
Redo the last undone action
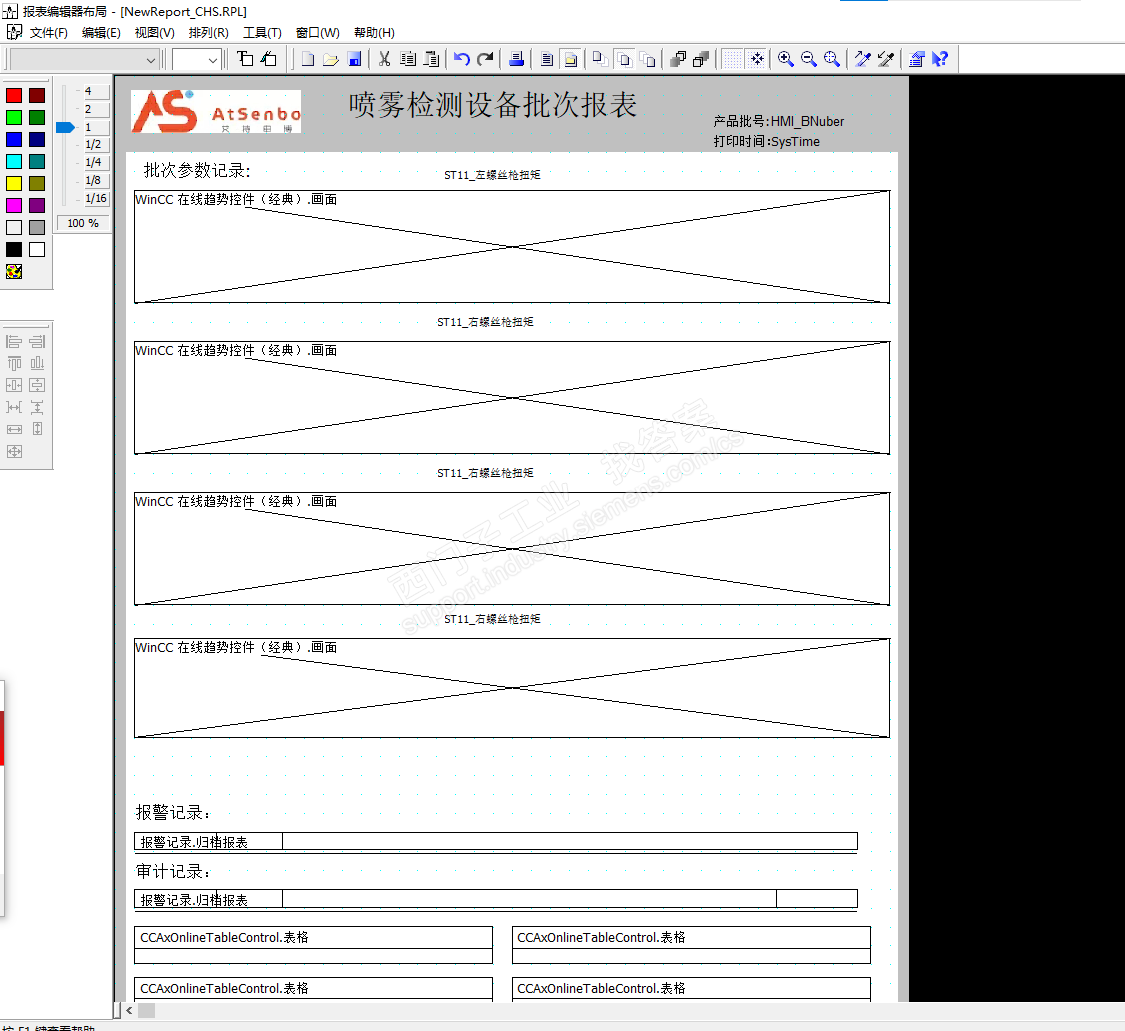click(x=486, y=59)
